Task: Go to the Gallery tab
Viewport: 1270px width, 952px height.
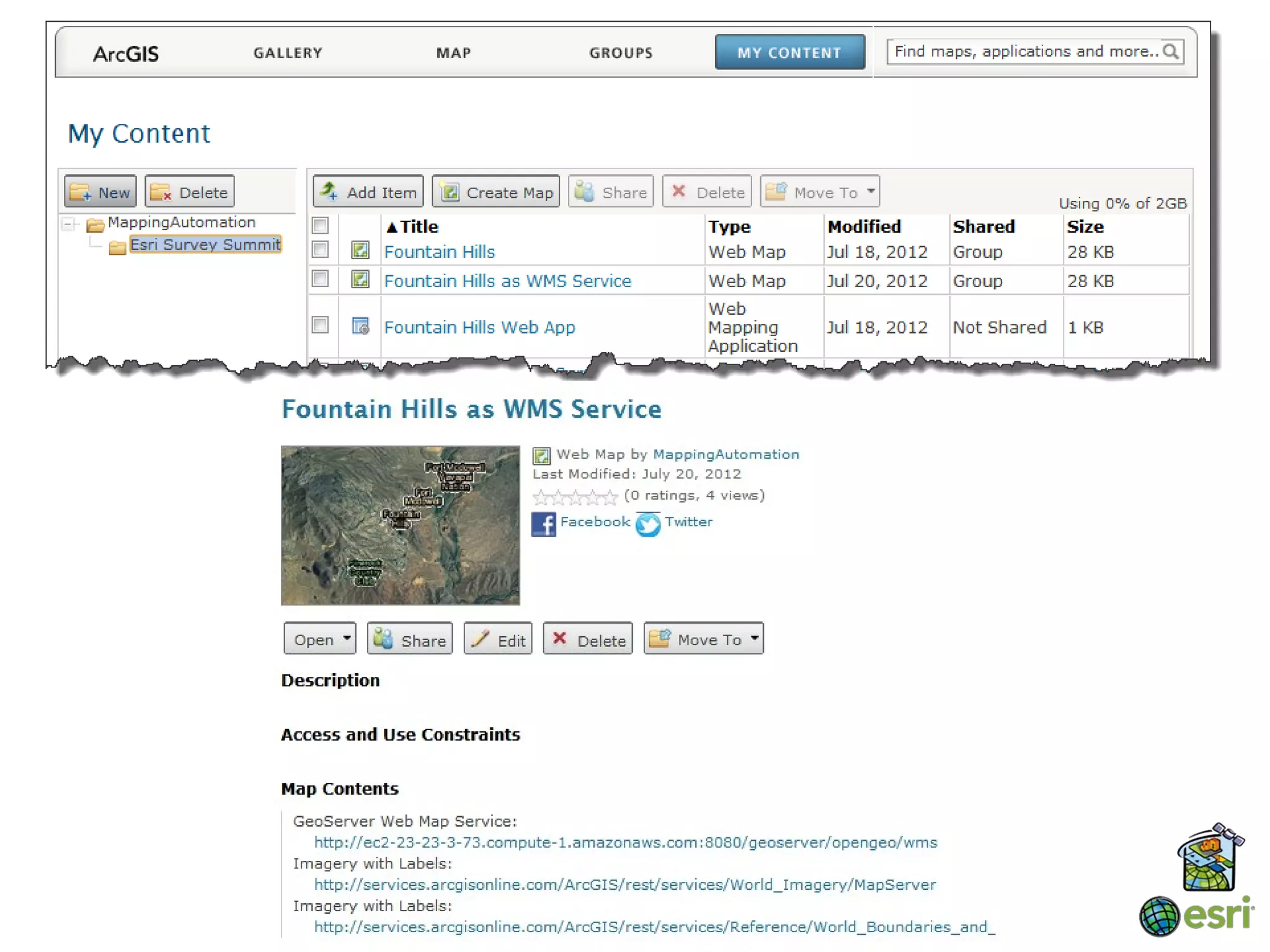Action: (x=288, y=53)
